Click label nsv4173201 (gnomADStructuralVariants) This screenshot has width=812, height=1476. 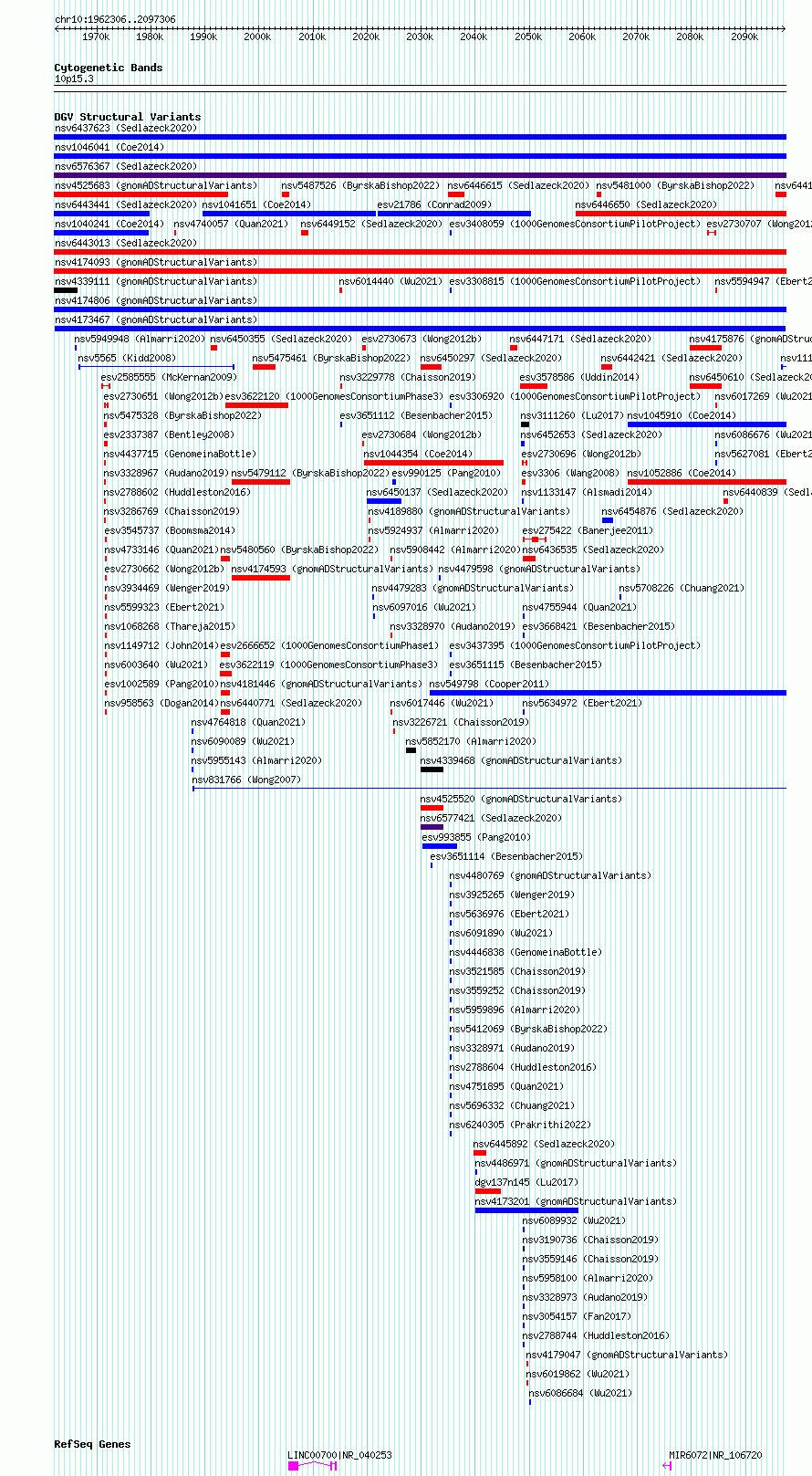(577, 1202)
